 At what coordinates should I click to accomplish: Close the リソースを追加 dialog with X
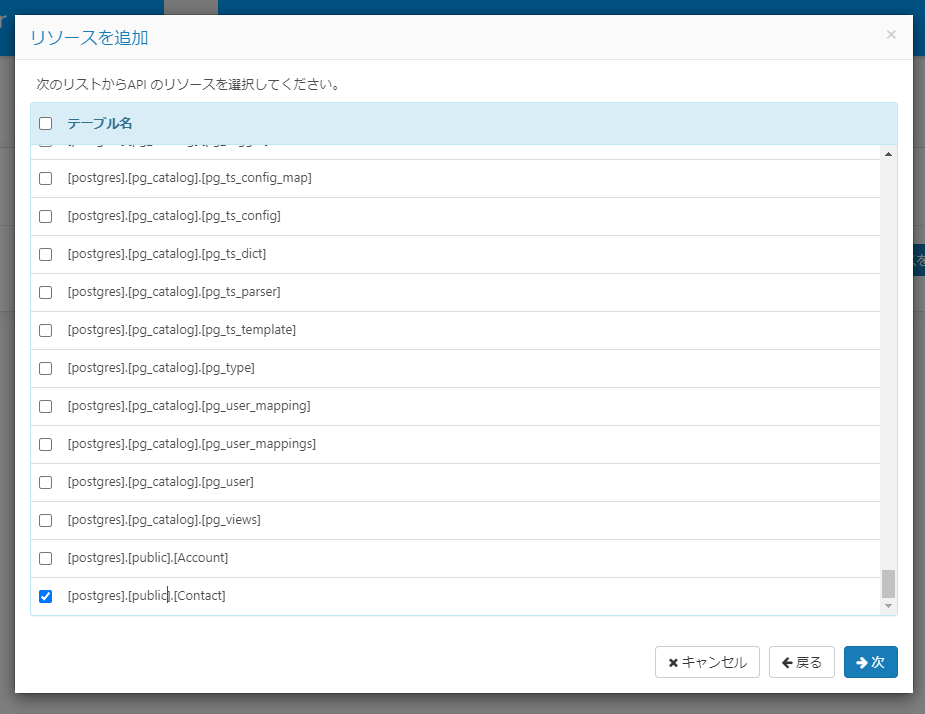pos(891,35)
